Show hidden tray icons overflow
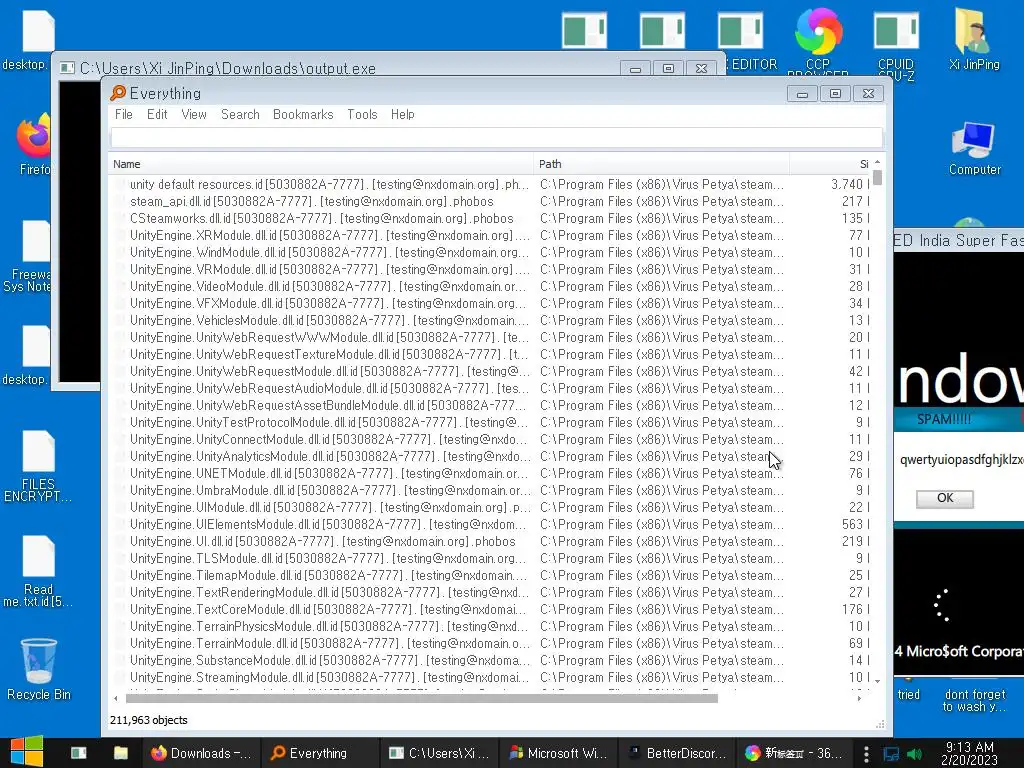The height and width of the screenshot is (768, 1024). pyautogui.click(x=866, y=754)
